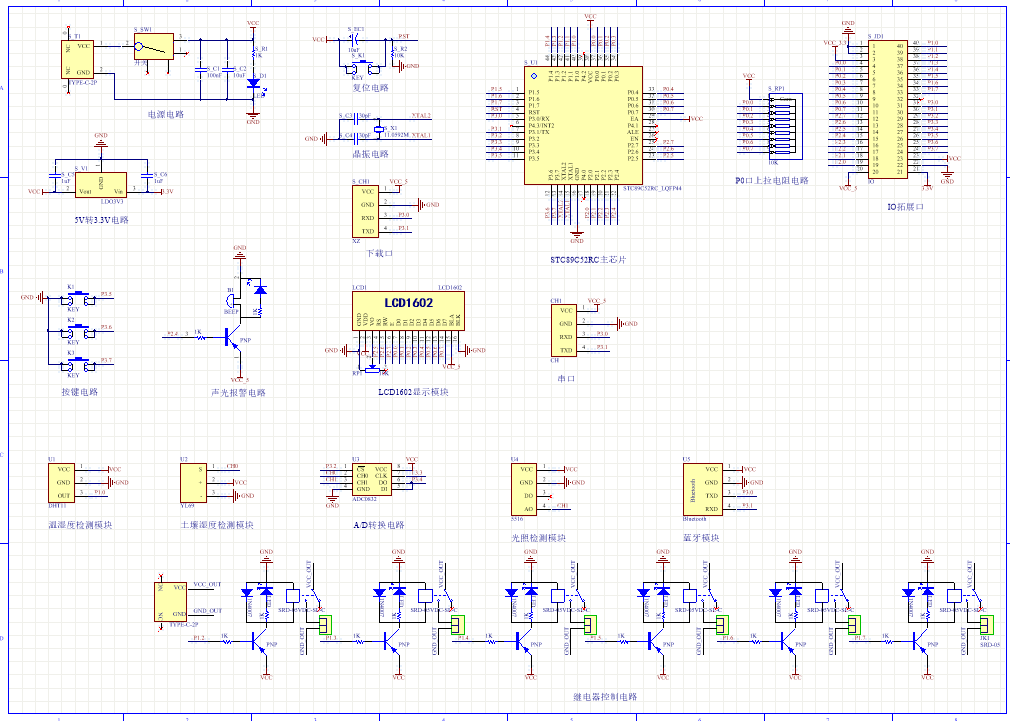The height and width of the screenshot is (721, 1010).
Task: Click the CH1 serial port connector
Action: [565, 330]
